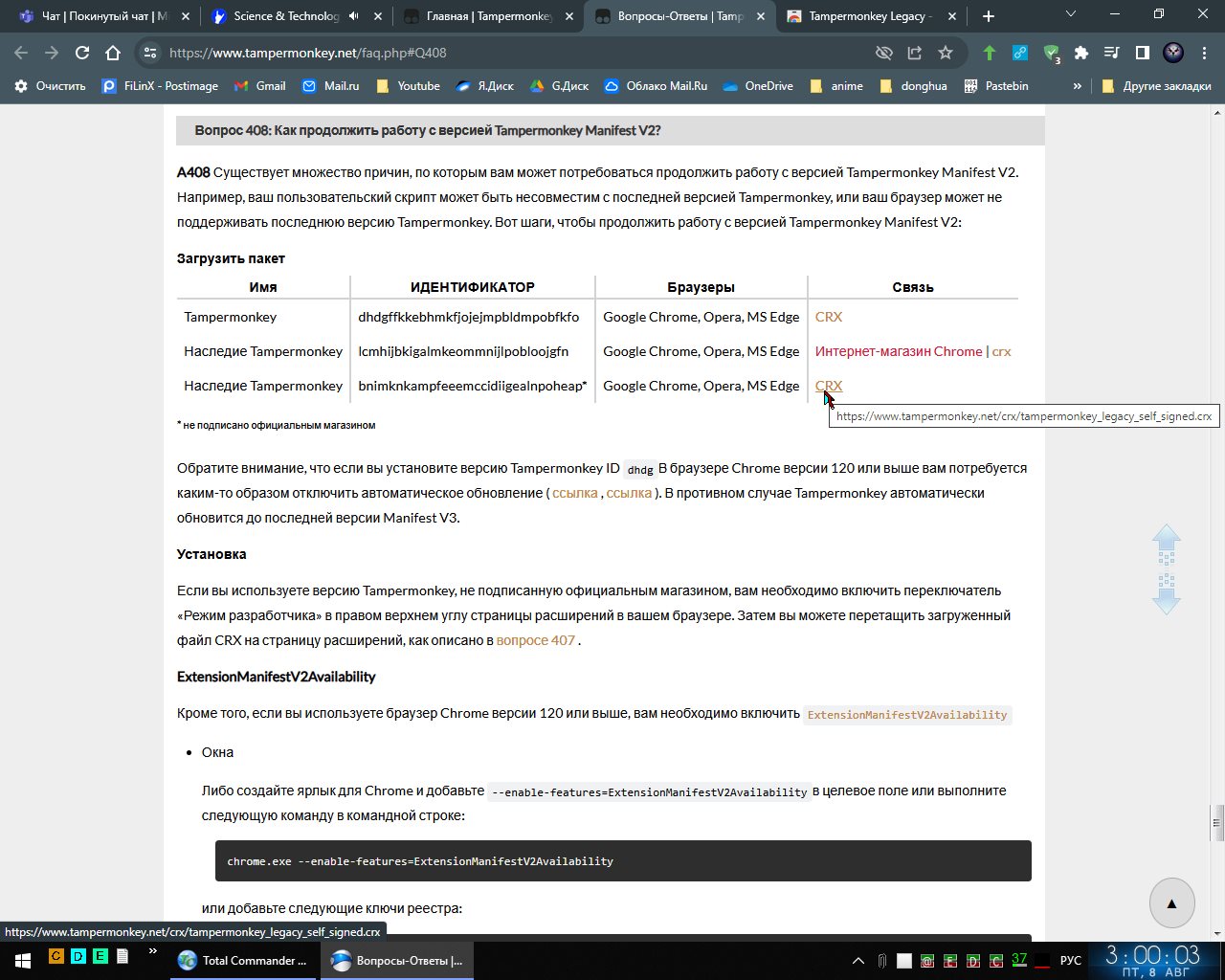Click the crossed-eye tracking protection icon
The image size is (1225, 980).
884,53
